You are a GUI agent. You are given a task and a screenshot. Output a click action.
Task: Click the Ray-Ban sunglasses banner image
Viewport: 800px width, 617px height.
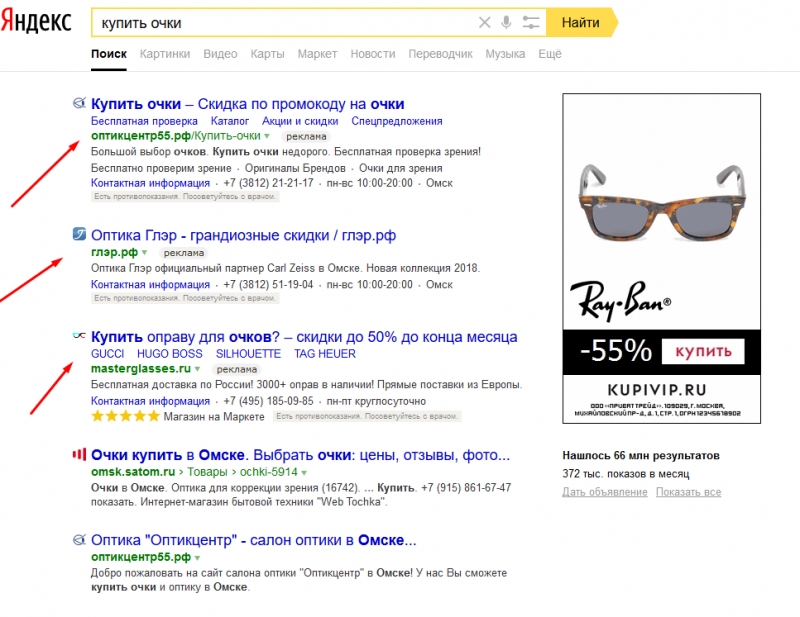[x=661, y=202]
